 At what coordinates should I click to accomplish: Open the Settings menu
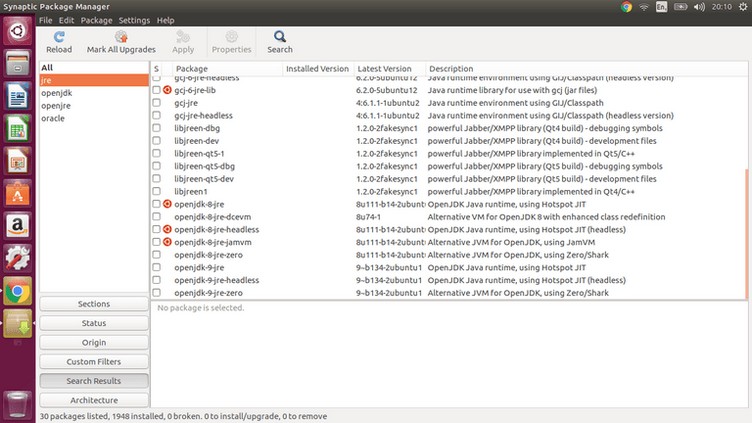134,20
